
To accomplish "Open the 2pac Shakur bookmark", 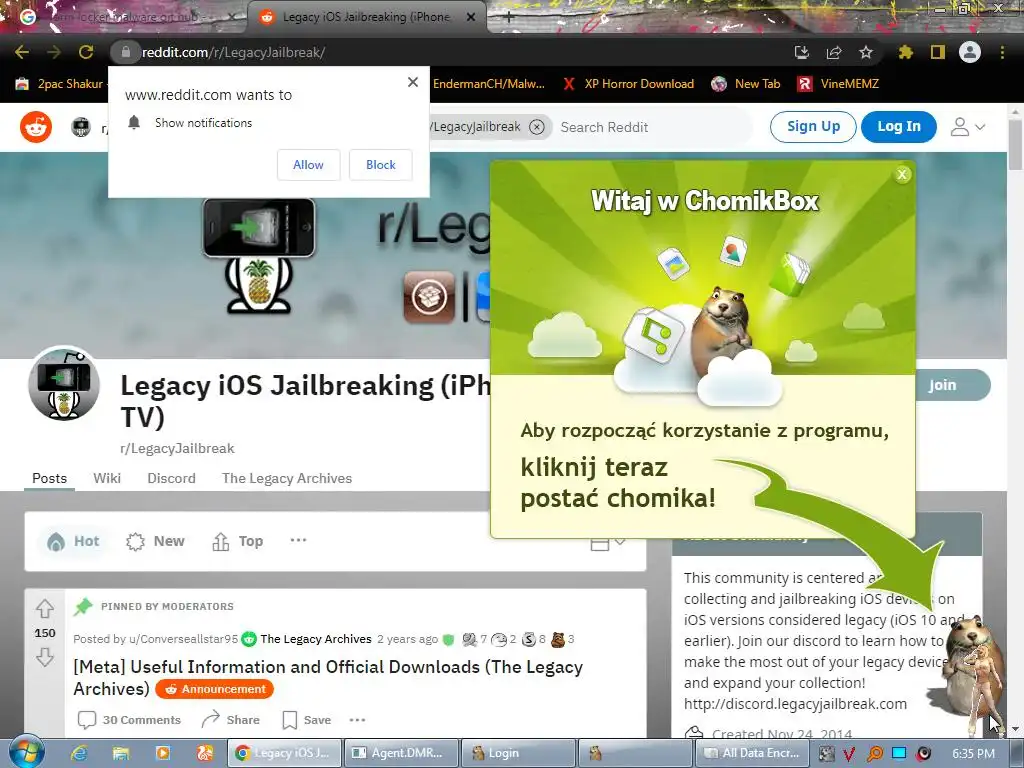I will [x=60, y=84].
